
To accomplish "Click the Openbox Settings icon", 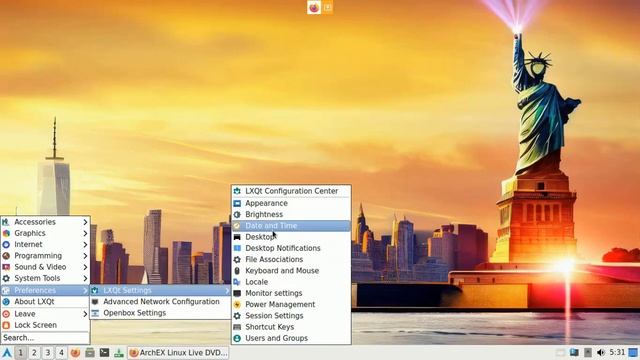I will 95,313.
